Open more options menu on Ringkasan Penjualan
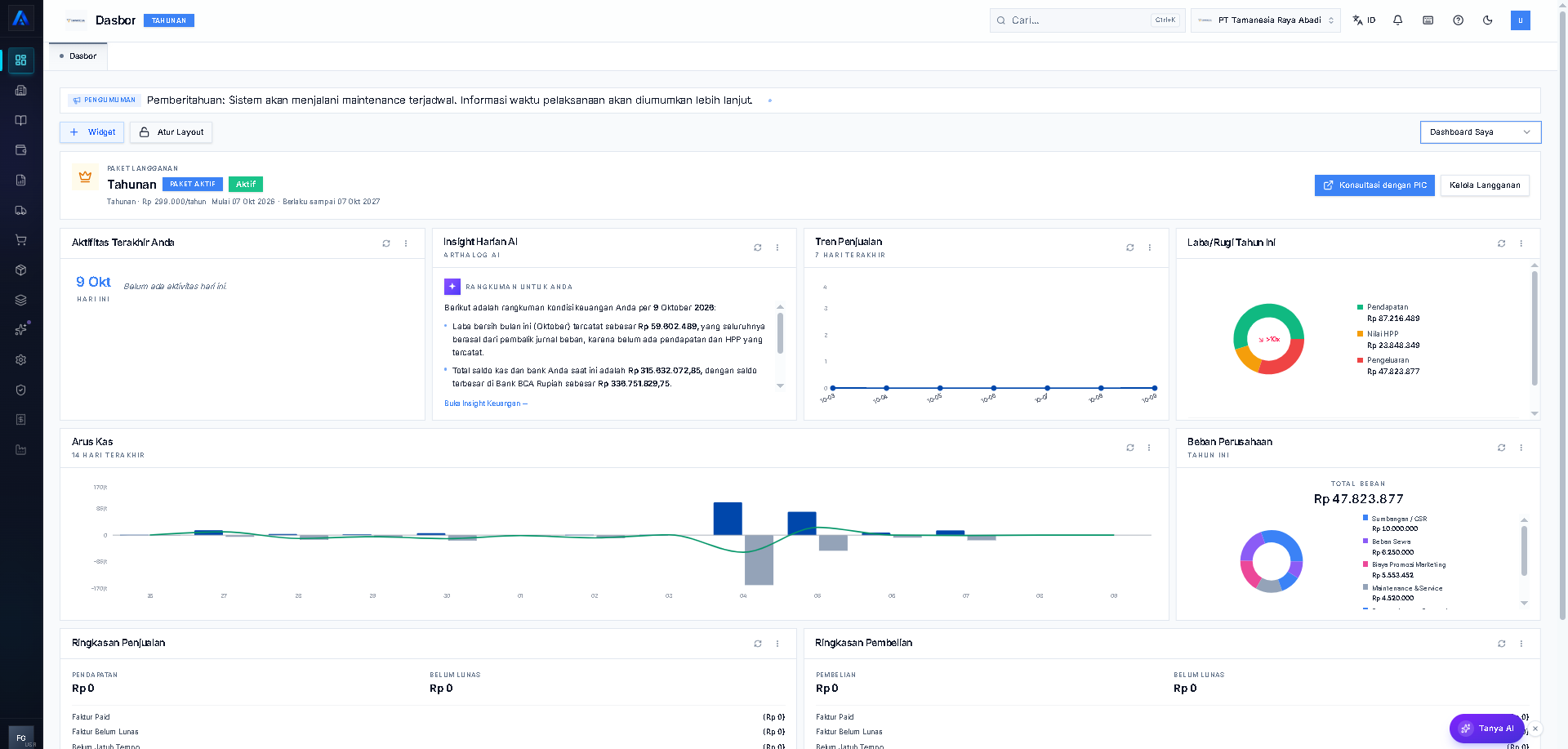 [x=777, y=644]
